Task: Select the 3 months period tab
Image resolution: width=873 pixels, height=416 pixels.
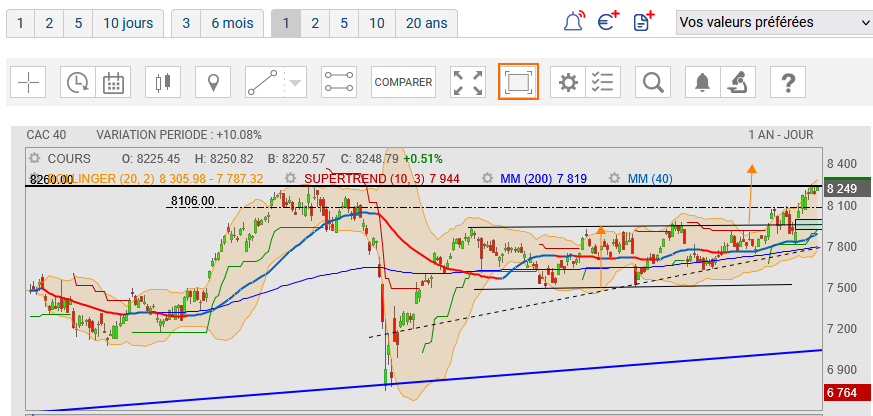Action: click(x=186, y=23)
